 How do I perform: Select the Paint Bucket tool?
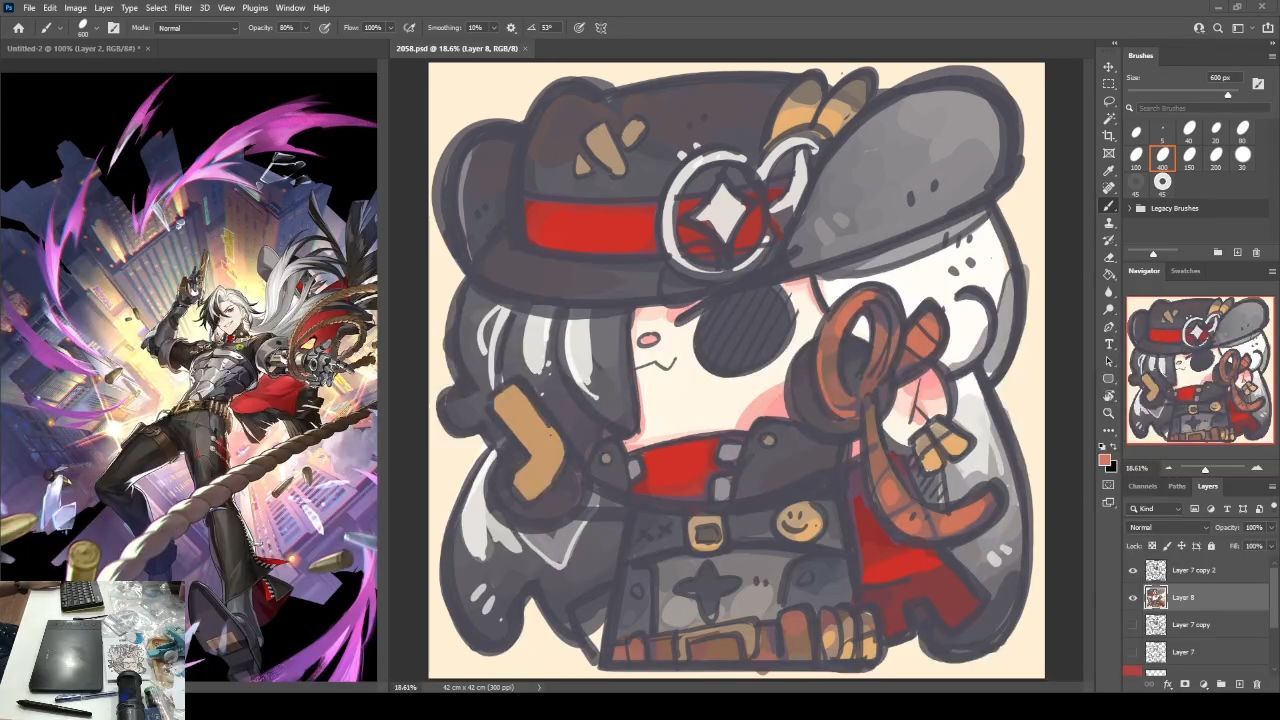click(x=1109, y=275)
